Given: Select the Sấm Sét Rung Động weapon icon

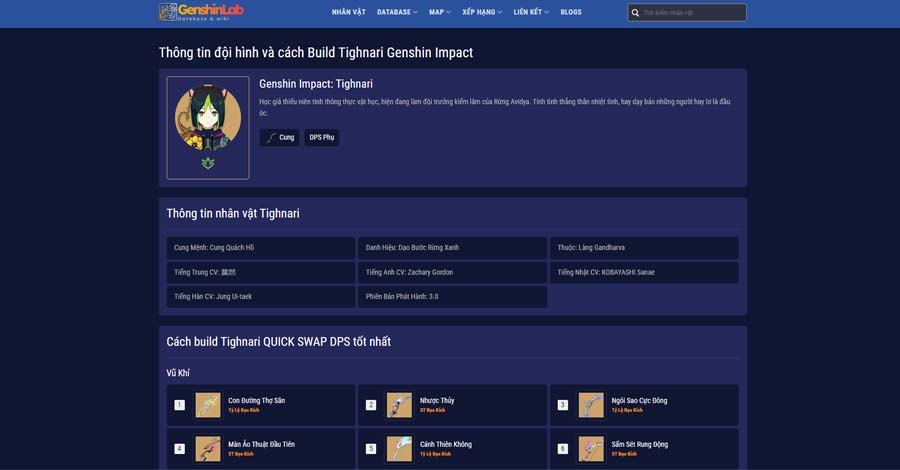Looking at the screenshot, I should tap(591, 449).
